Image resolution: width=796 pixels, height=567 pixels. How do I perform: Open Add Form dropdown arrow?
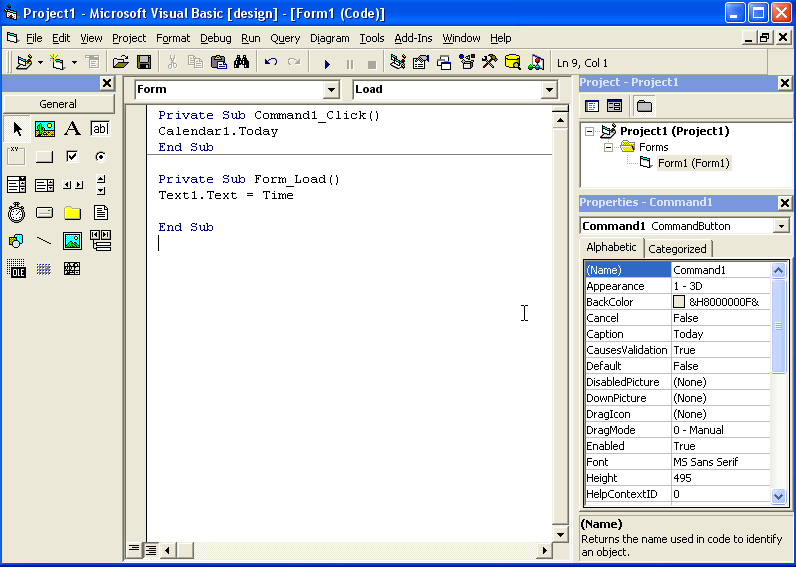tap(74, 62)
